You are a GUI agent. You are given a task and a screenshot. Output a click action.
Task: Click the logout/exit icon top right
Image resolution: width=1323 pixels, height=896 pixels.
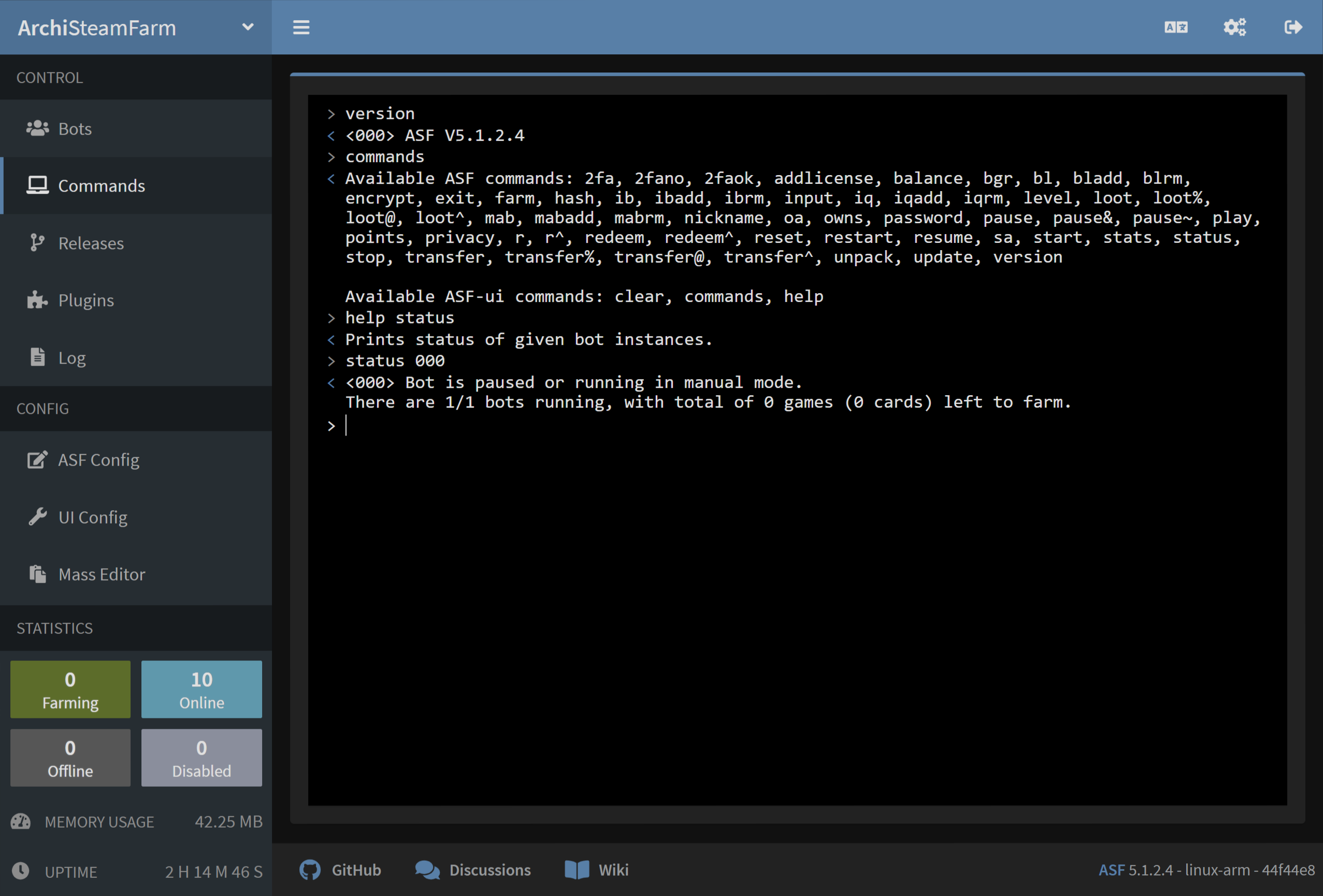click(x=1293, y=27)
